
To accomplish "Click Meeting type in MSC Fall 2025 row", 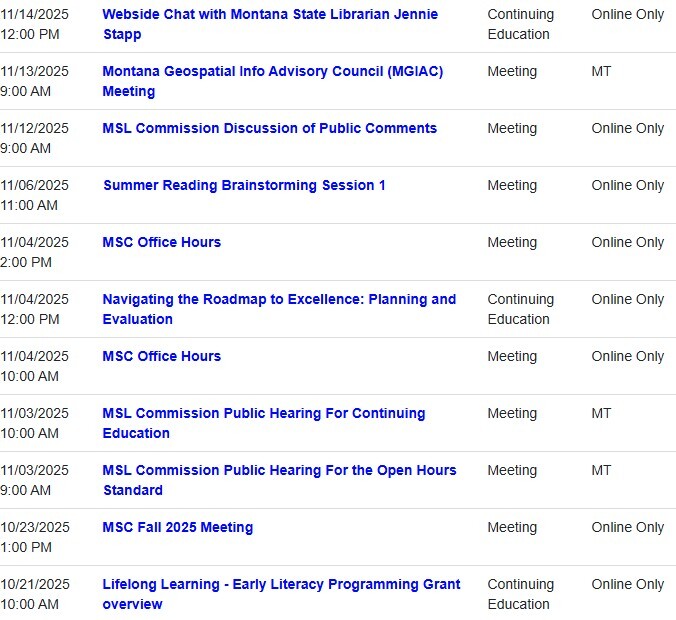I will [x=512, y=528].
